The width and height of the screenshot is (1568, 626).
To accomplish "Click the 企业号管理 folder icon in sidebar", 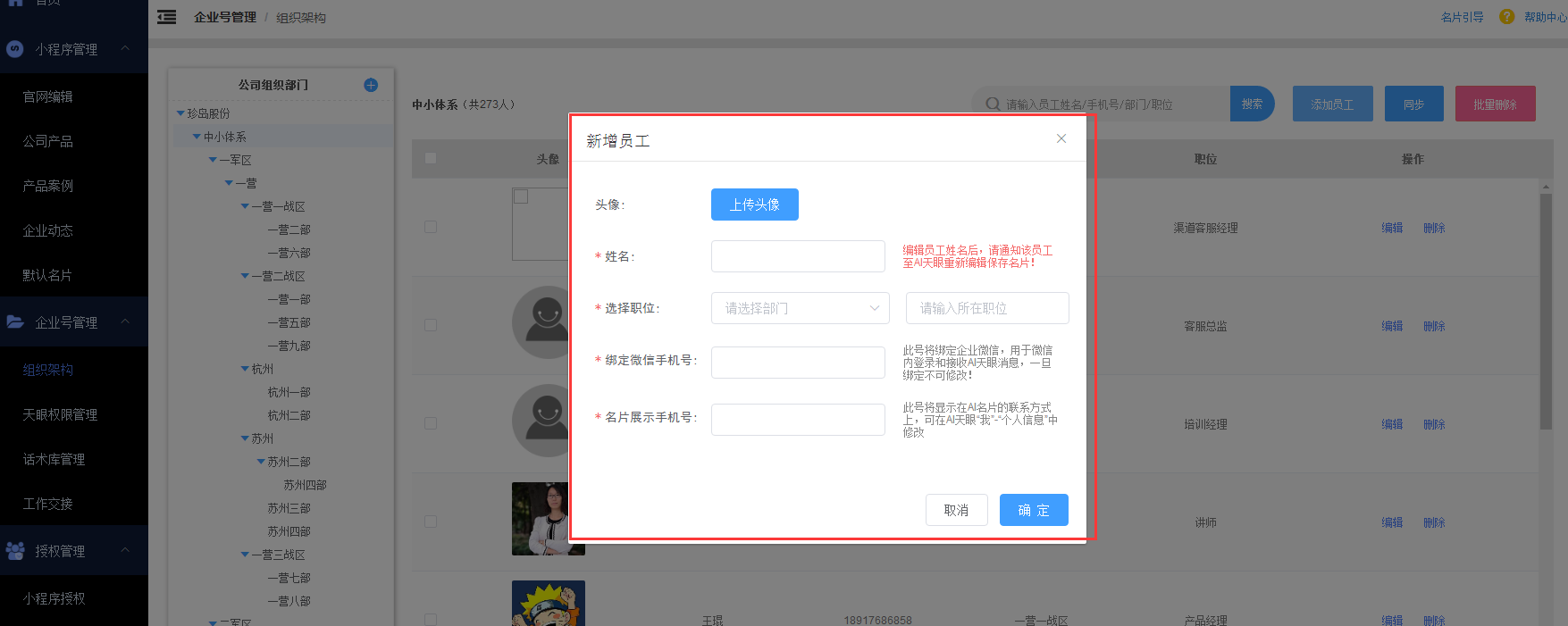I will coord(15,322).
